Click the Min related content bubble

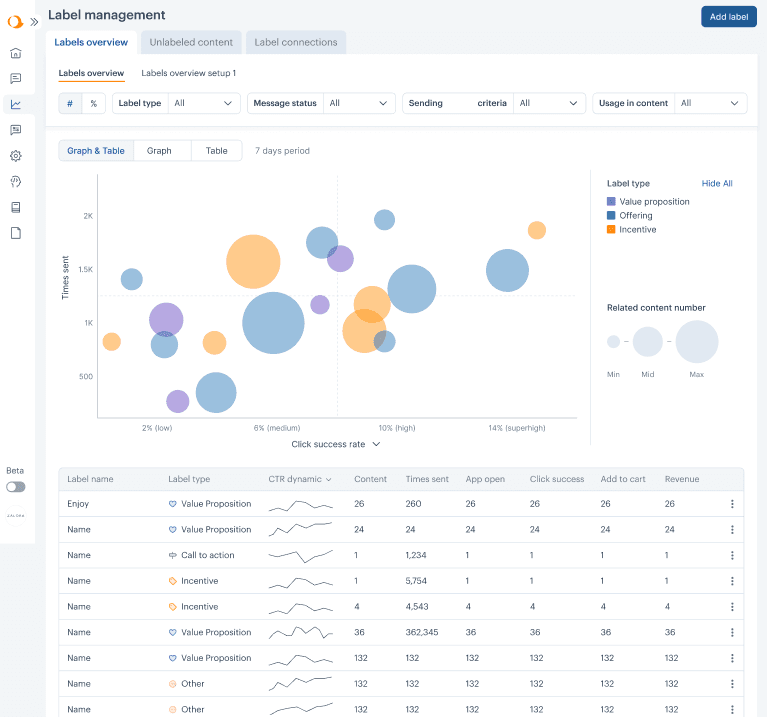613,341
